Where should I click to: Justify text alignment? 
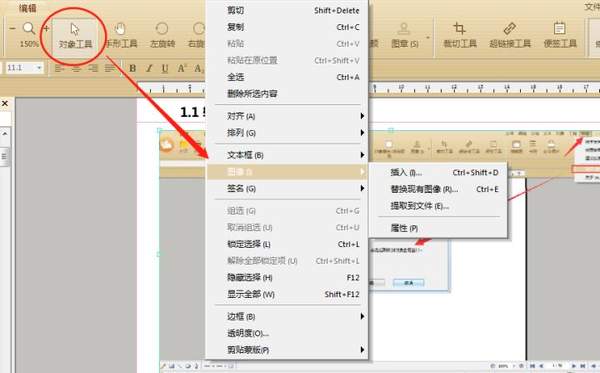110,68
